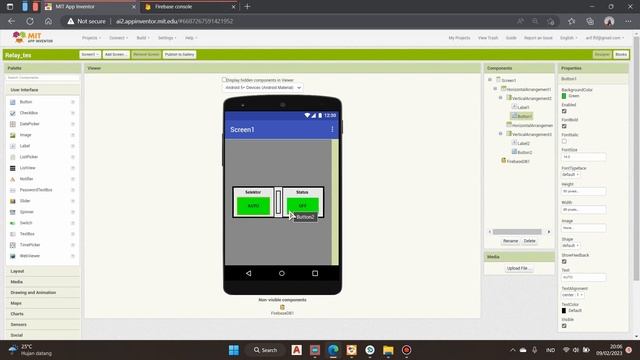The image size is (640, 360).
Task: Open the Android device preview size dropdown
Action: click(x=262, y=88)
